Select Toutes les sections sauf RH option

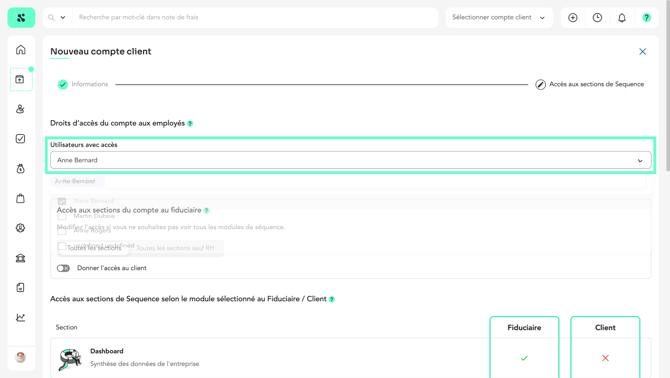point(175,248)
